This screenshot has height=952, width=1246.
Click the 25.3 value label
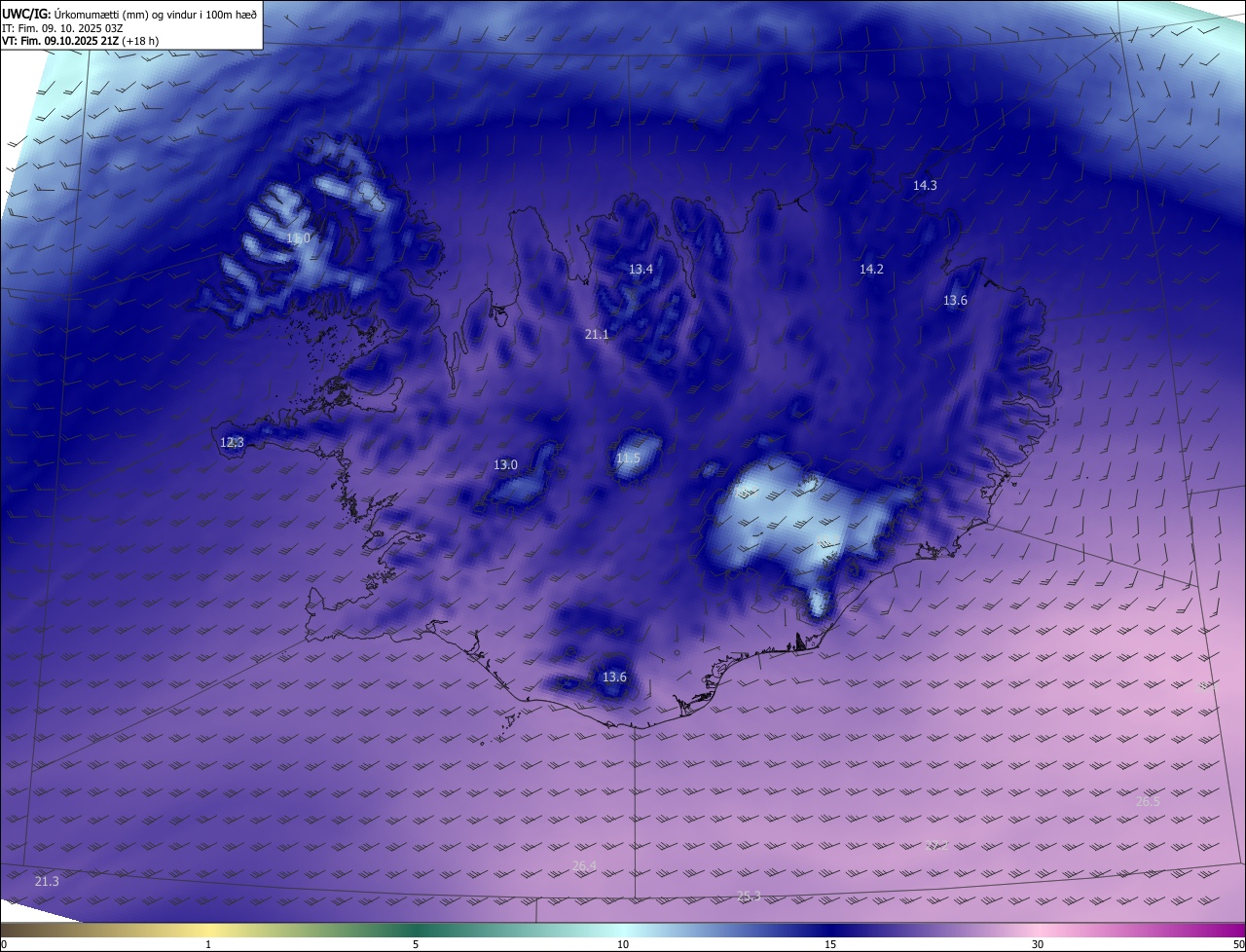[749, 896]
